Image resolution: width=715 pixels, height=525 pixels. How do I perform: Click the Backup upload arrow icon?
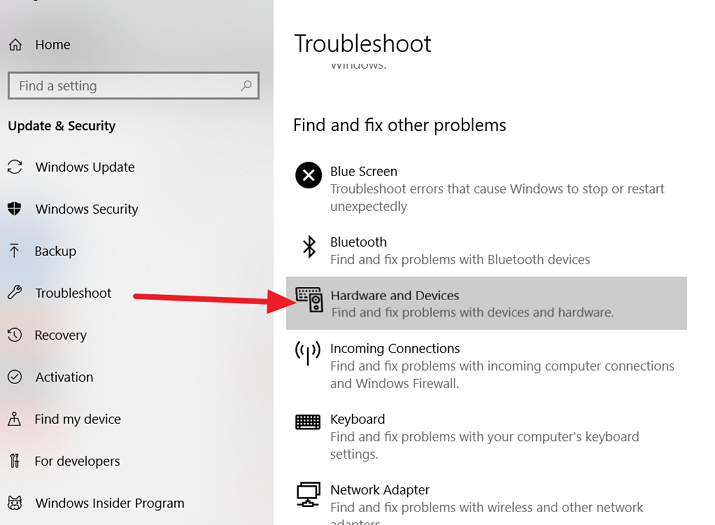click(x=14, y=251)
